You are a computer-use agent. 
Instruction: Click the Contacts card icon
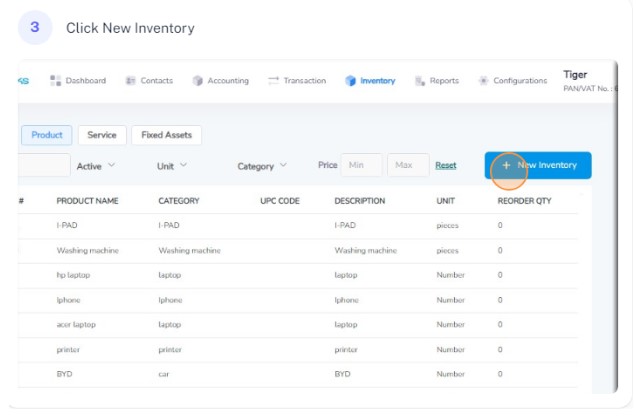click(x=130, y=81)
